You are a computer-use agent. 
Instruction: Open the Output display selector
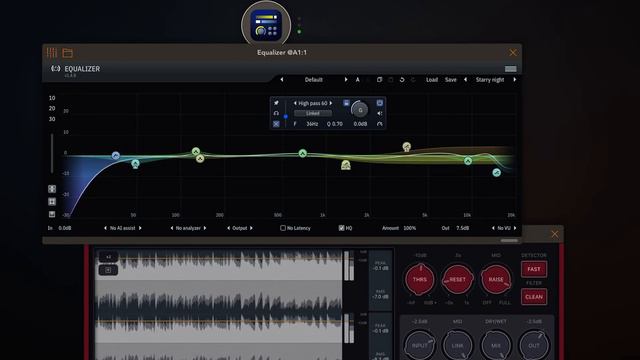click(240, 228)
